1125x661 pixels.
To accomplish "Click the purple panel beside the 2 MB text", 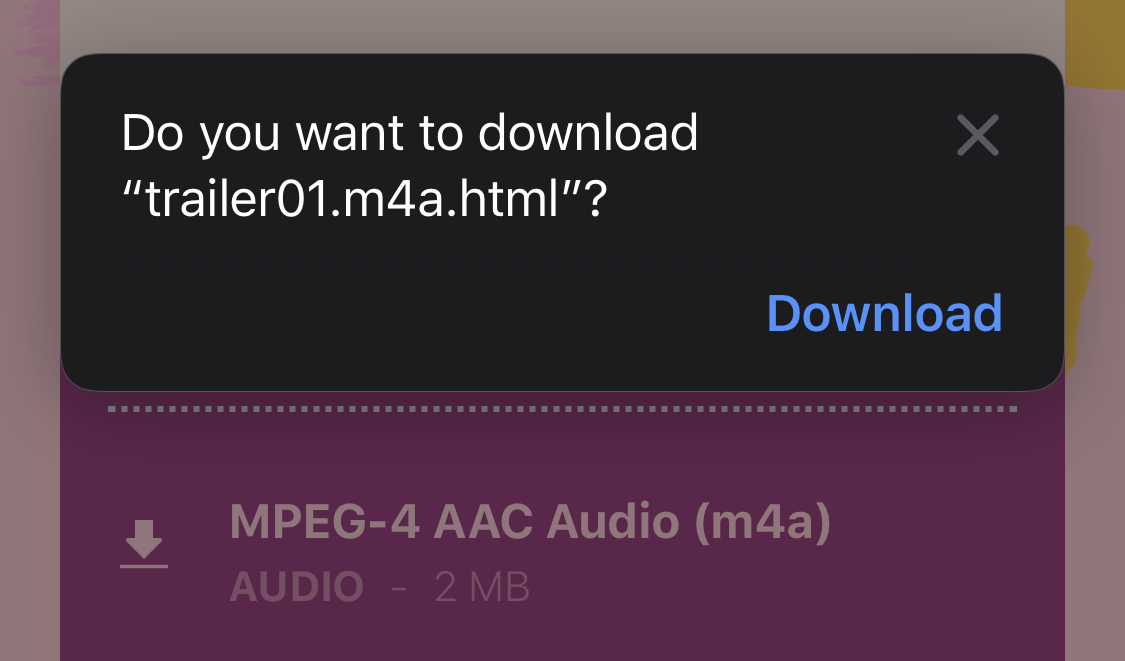I will (x=789, y=587).
